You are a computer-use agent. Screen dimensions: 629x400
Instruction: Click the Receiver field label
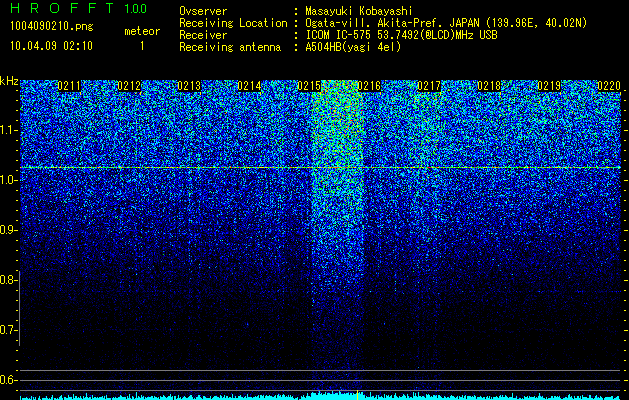click(x=203, y=35)
